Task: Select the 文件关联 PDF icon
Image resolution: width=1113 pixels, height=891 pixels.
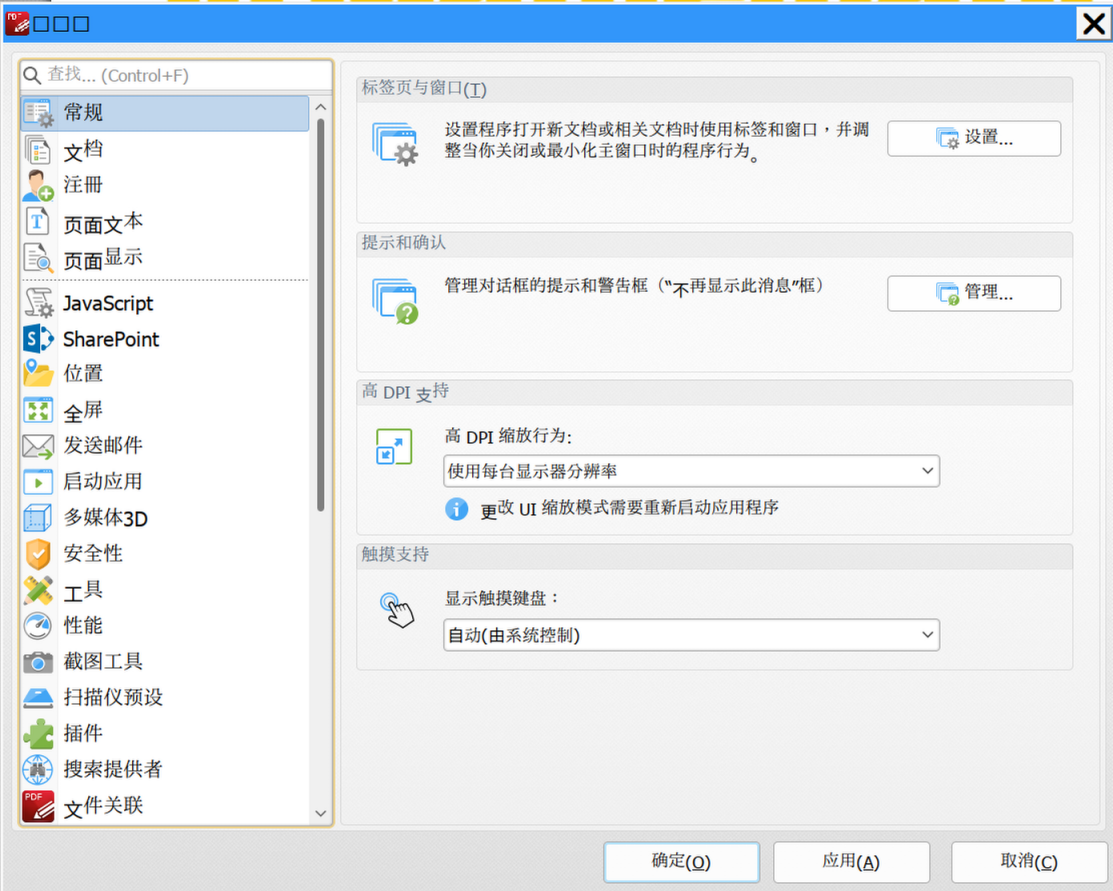Action: point(38,805)
